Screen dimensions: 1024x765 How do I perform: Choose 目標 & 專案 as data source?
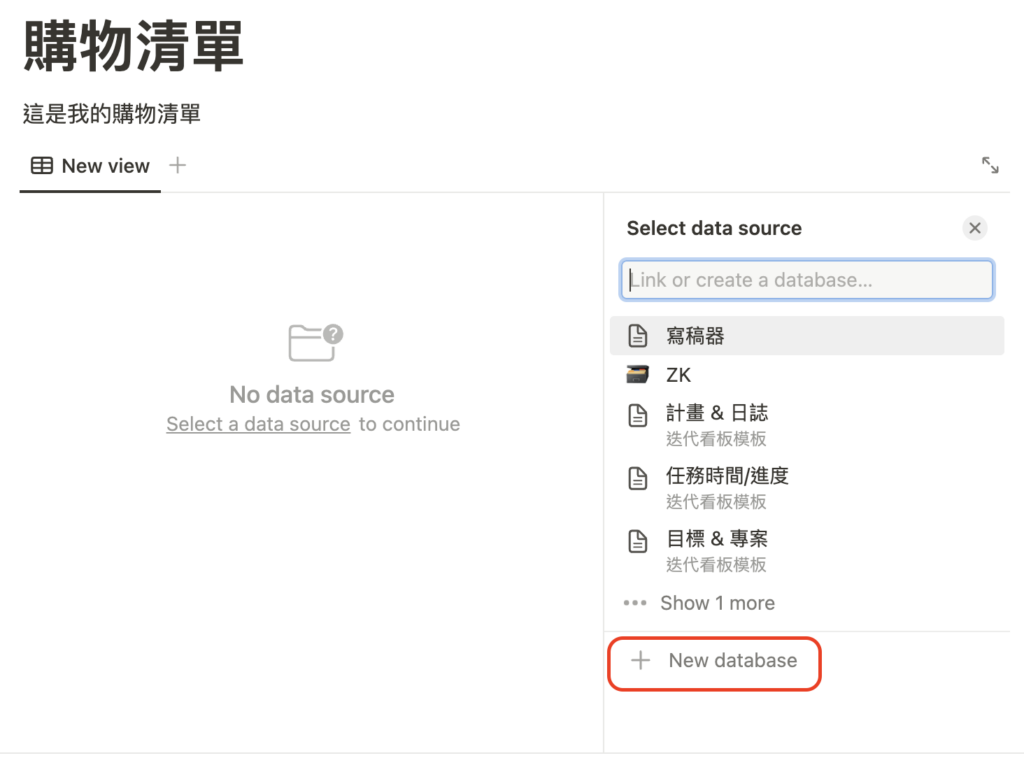click(719, 541)
